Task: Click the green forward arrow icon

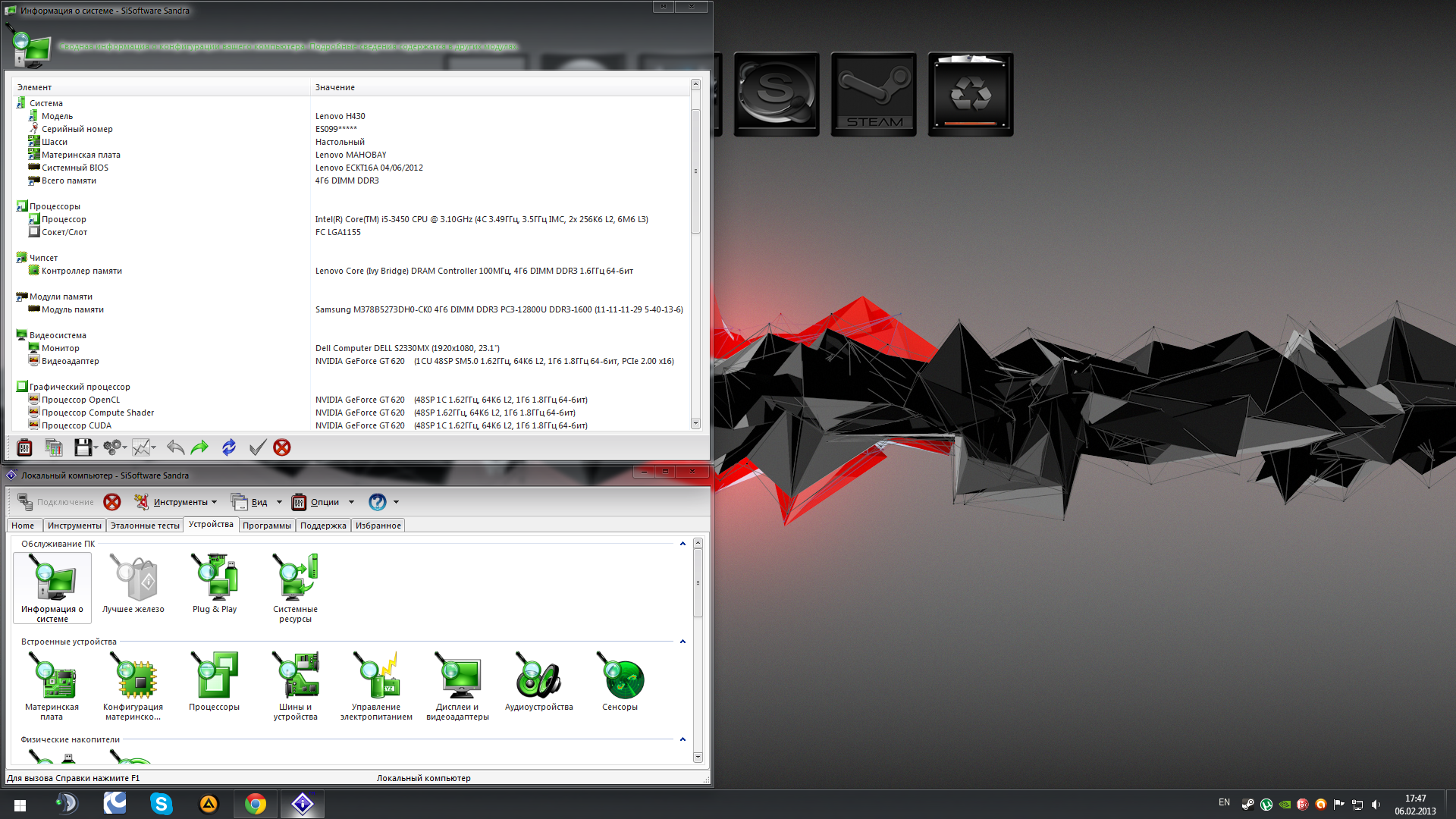Action: tap(200, 447)
